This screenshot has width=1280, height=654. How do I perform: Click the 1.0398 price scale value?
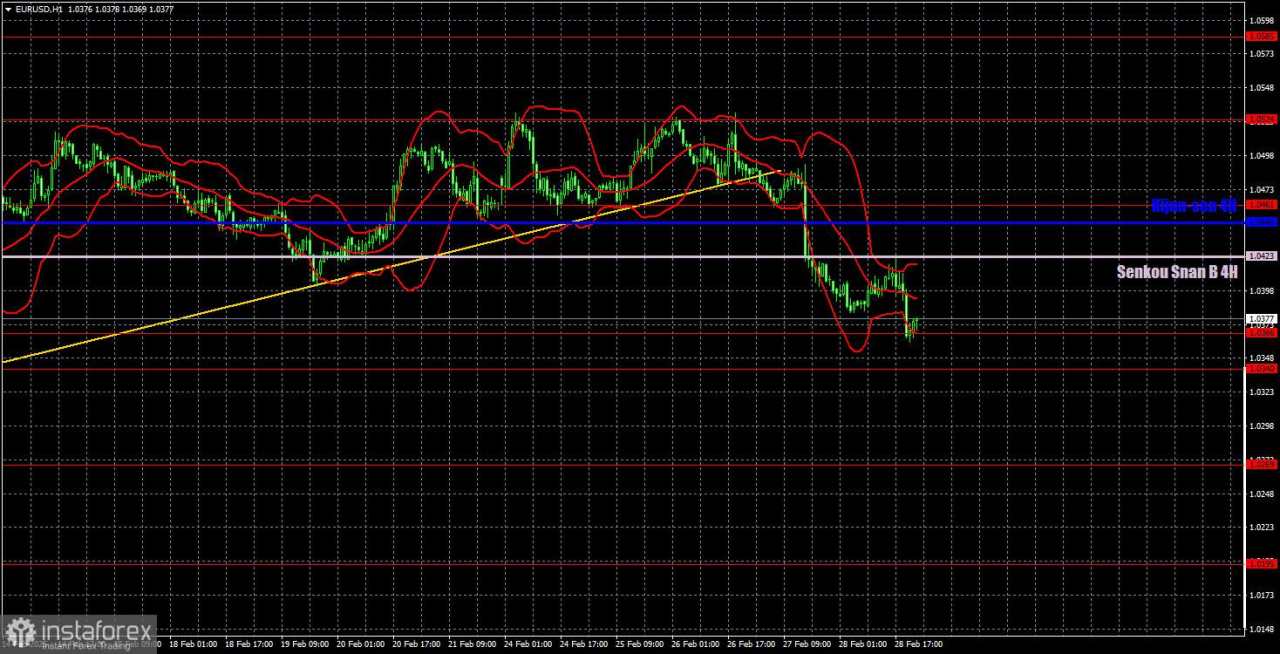[x=1260, y=291]
